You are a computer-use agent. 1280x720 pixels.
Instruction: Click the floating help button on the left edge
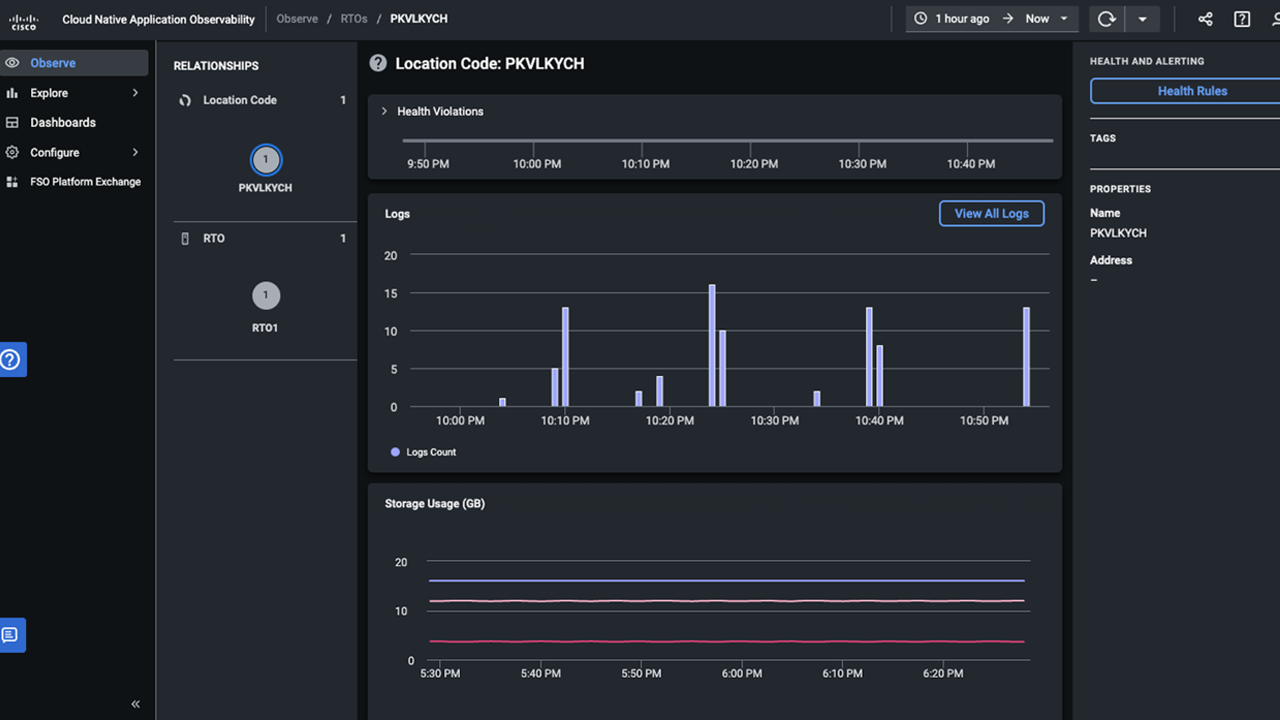12,360
